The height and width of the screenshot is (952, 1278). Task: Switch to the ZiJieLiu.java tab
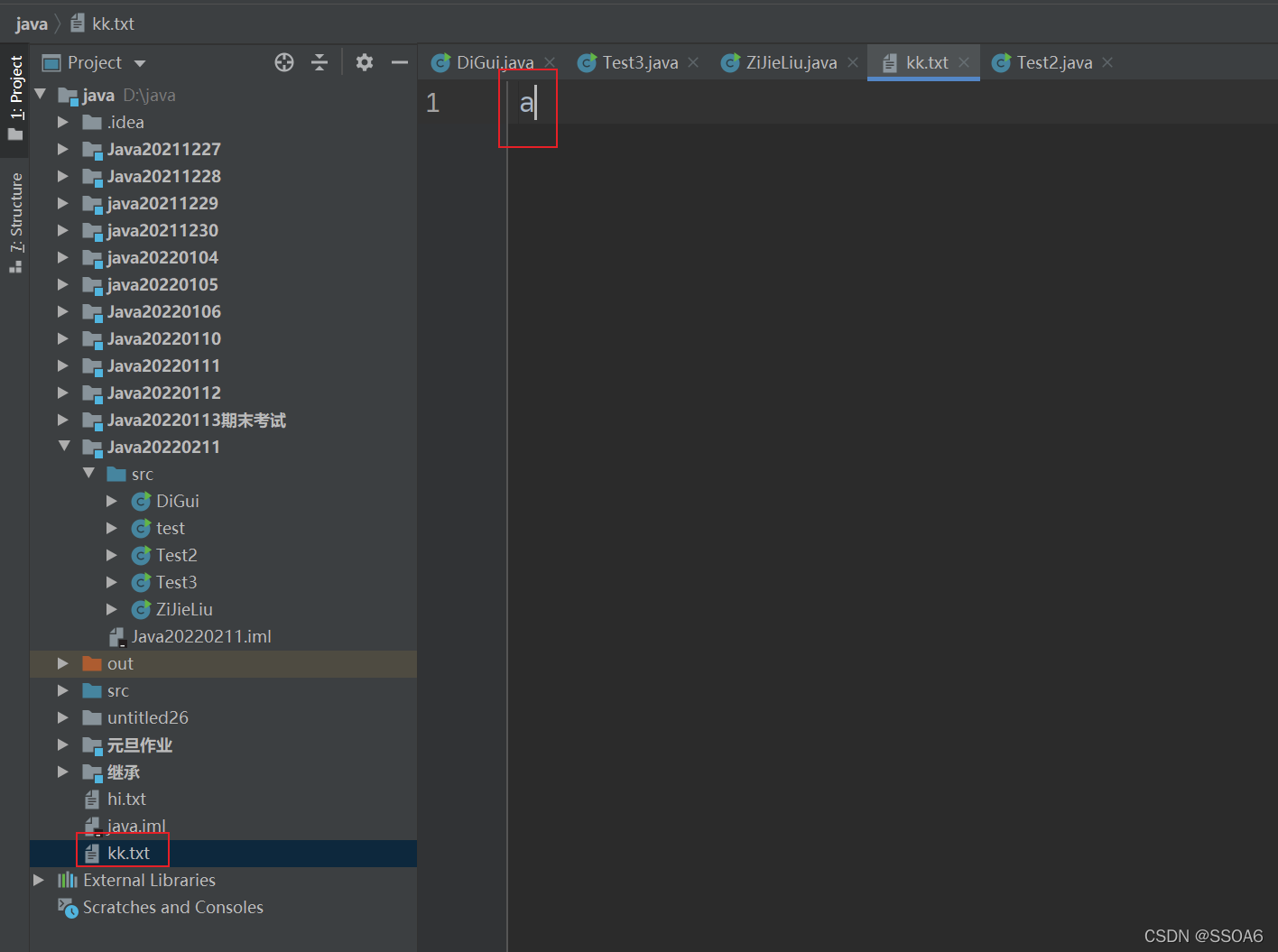click(x=791, y=62)
